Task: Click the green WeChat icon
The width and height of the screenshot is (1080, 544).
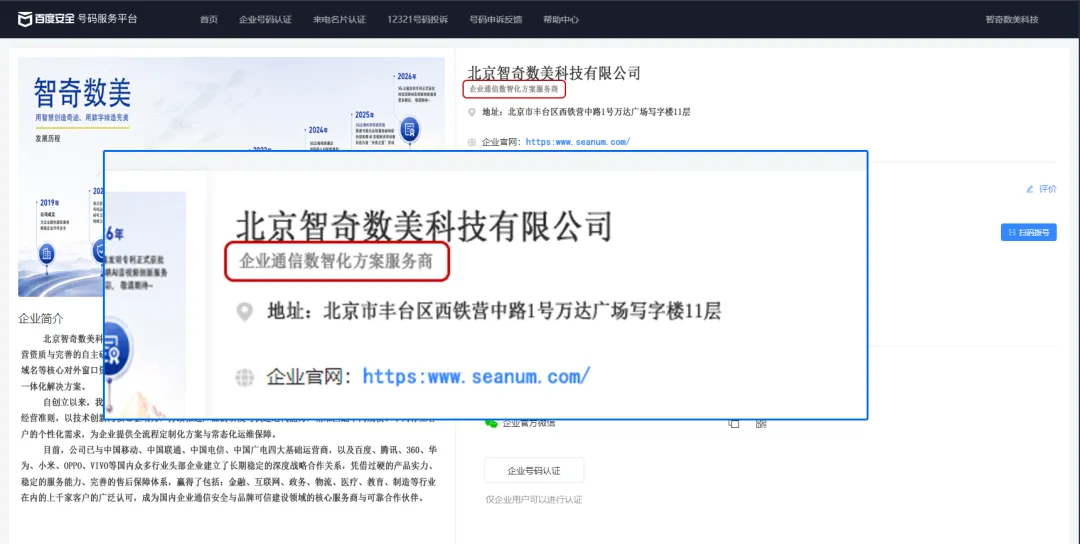Action: tap(491, 423)
